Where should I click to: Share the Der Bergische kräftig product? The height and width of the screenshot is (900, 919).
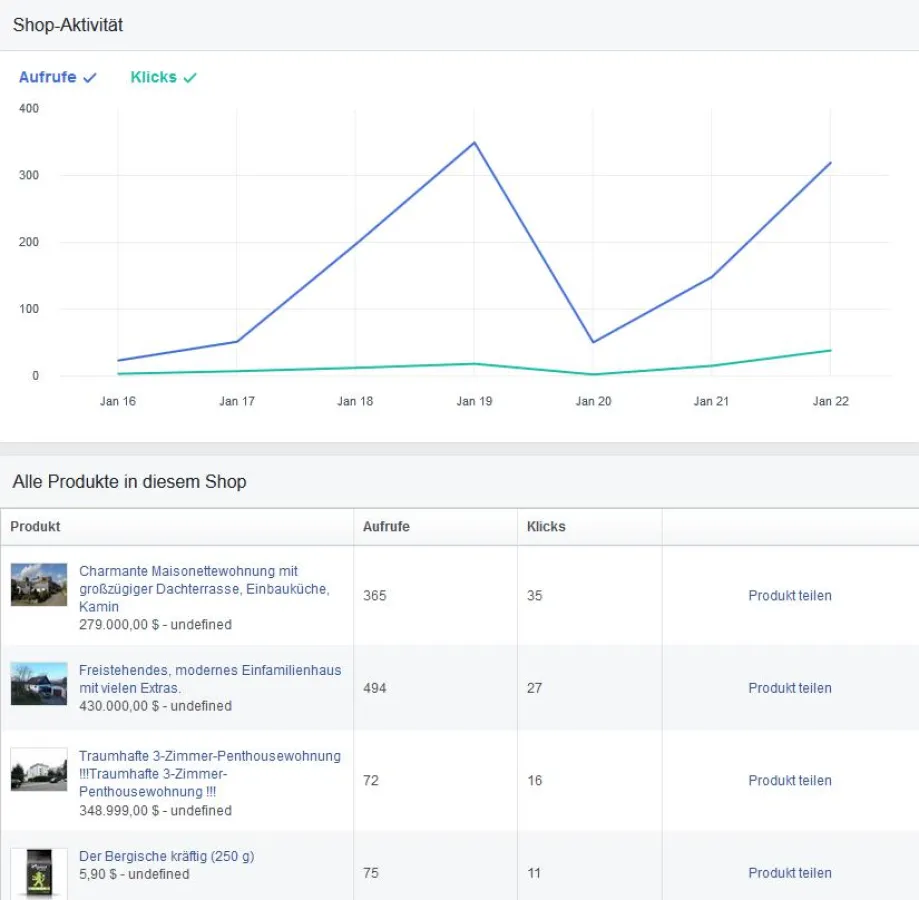click(789, 873)
